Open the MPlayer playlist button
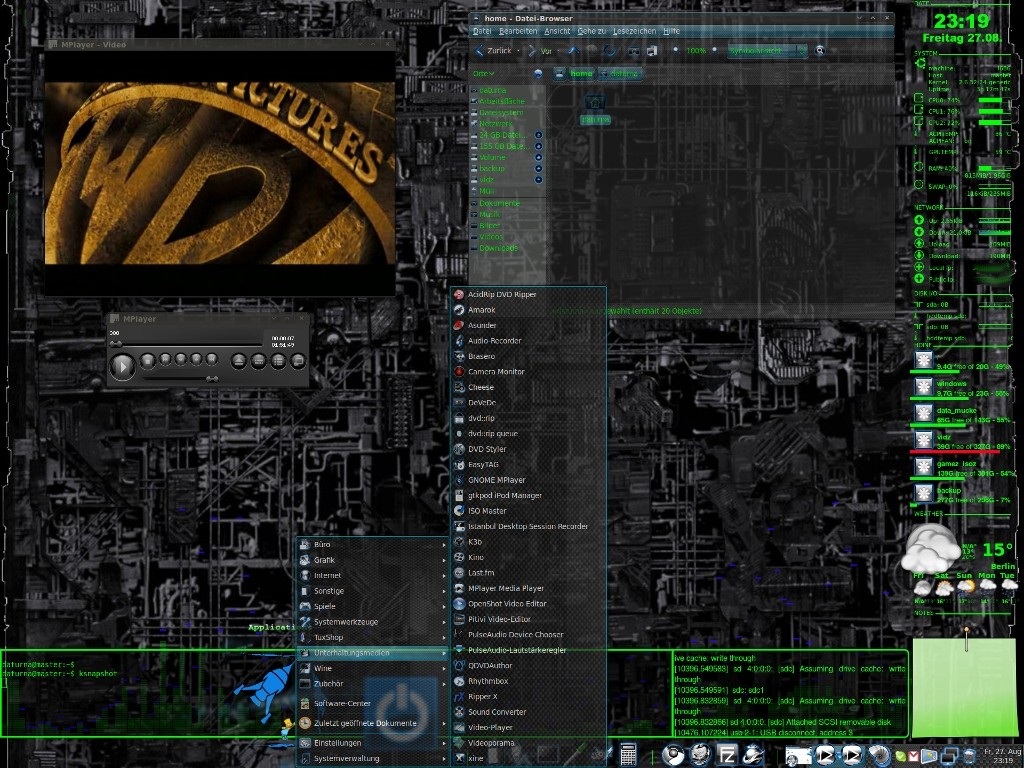Screen dimensions: 1024x768 tap(278, 360)
